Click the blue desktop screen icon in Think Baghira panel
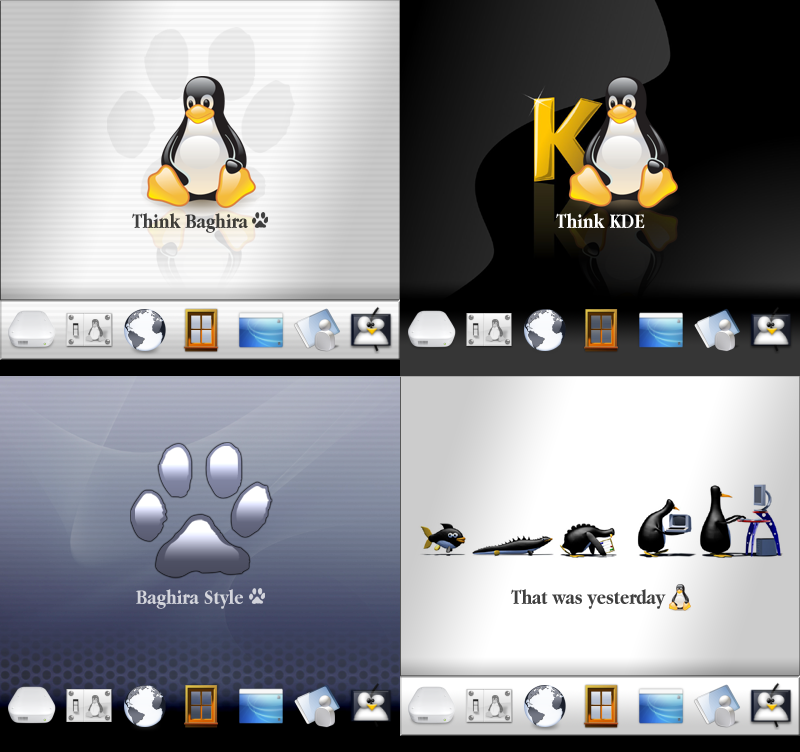 261,330
